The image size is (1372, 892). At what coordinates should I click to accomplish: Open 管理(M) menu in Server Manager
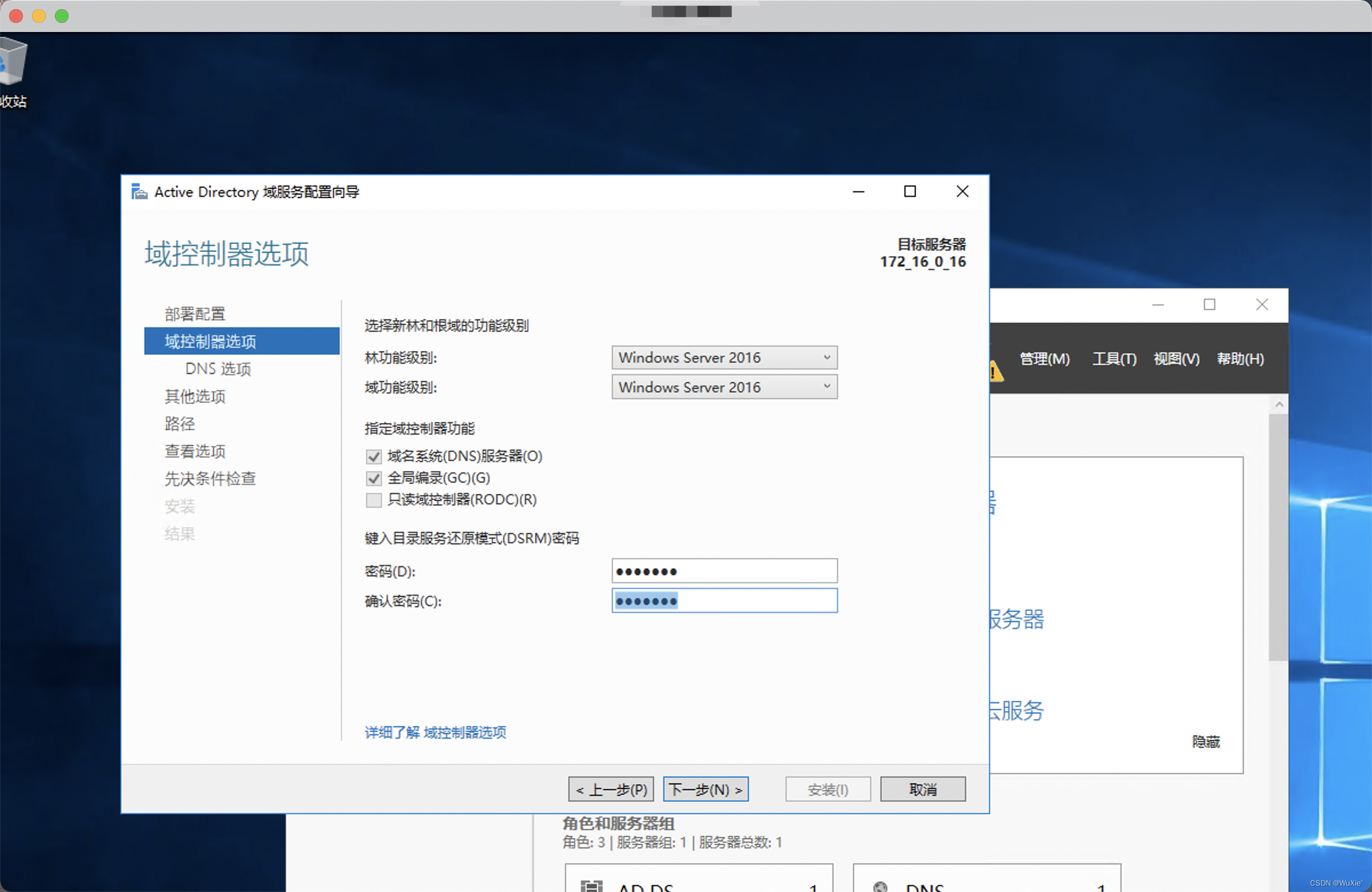coord(1044,359)
